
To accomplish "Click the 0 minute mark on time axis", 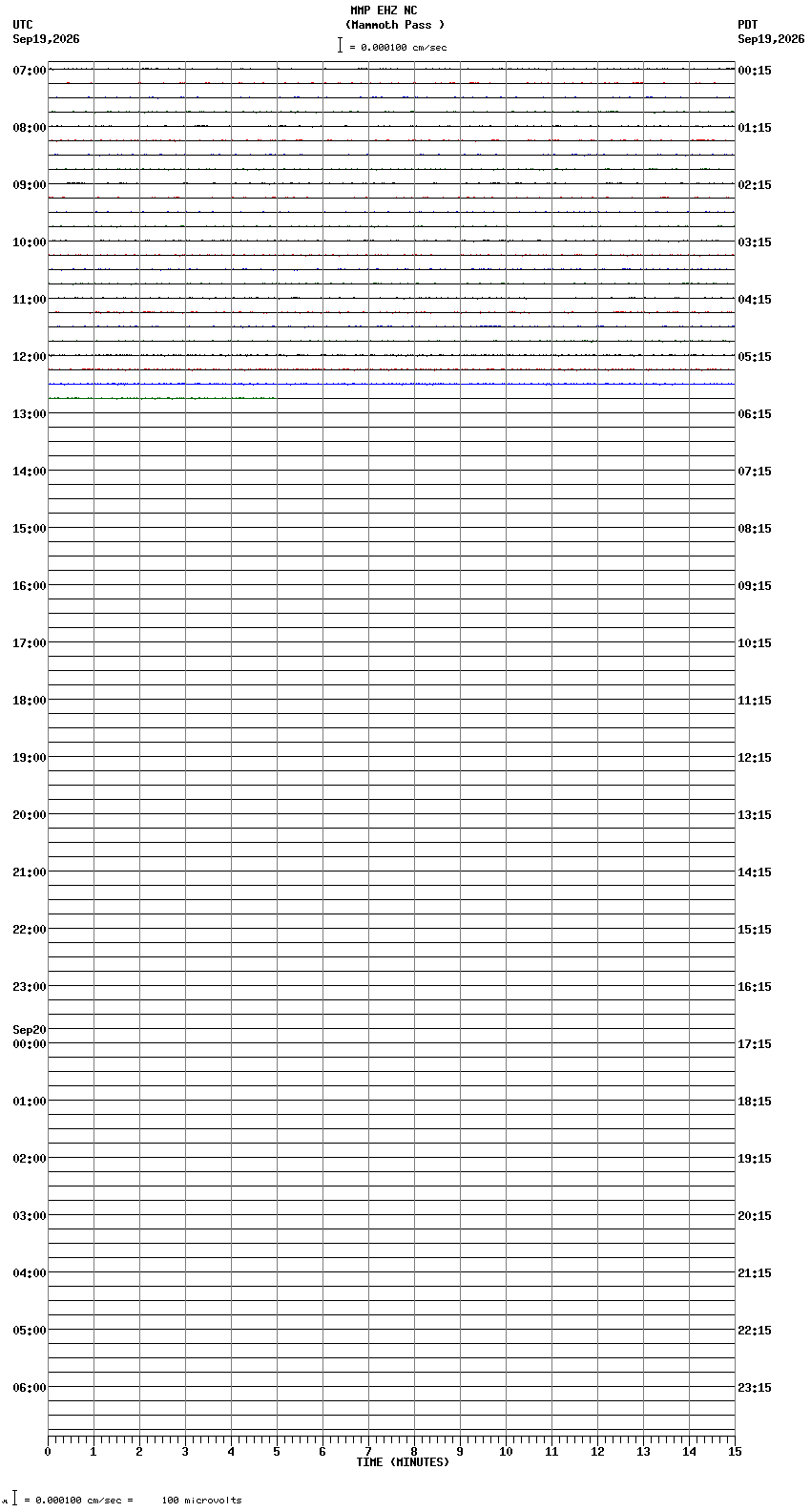I will [x=48, y=1452].
